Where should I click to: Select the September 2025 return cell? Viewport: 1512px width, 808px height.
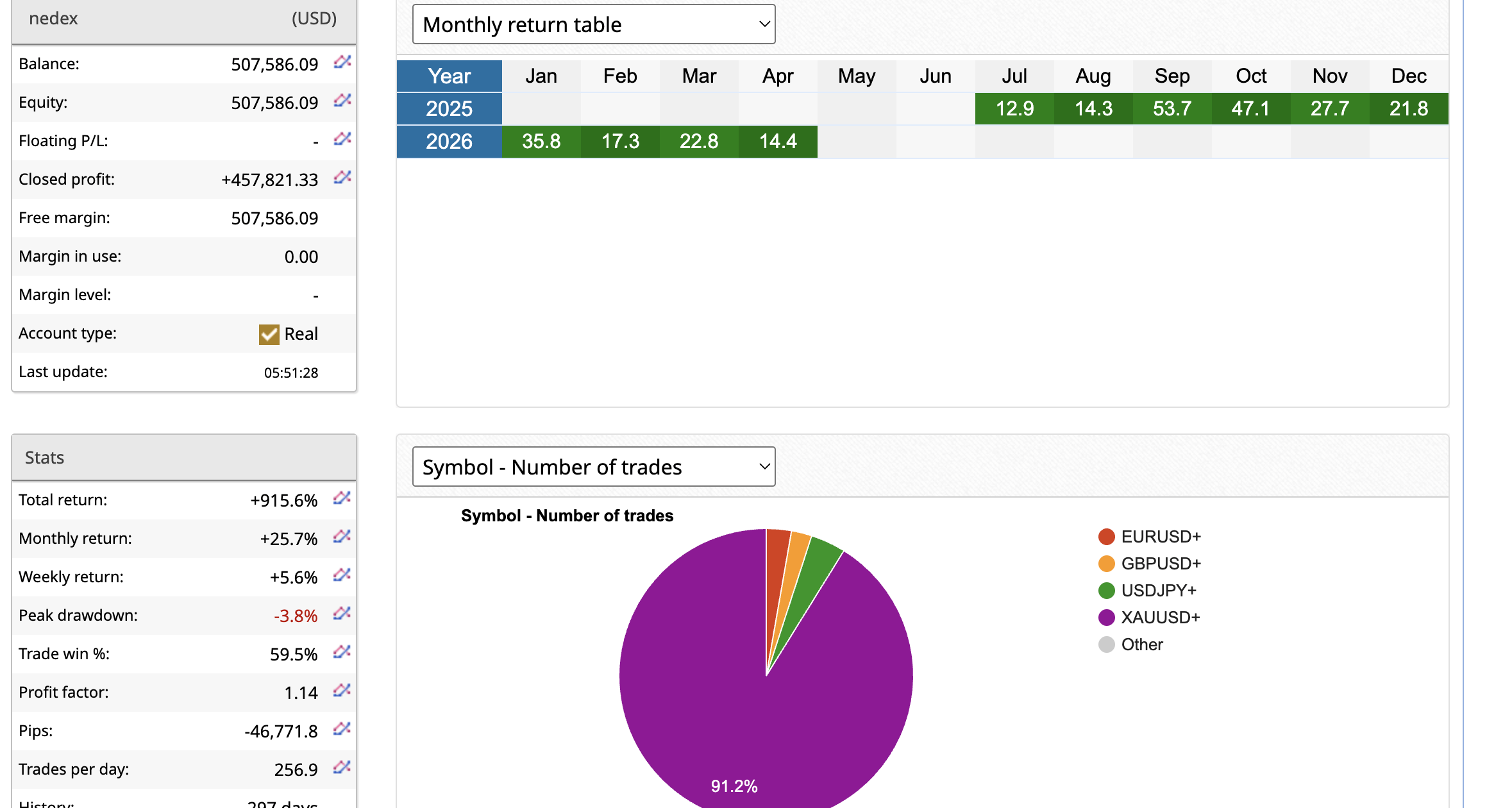[1172, 108]
